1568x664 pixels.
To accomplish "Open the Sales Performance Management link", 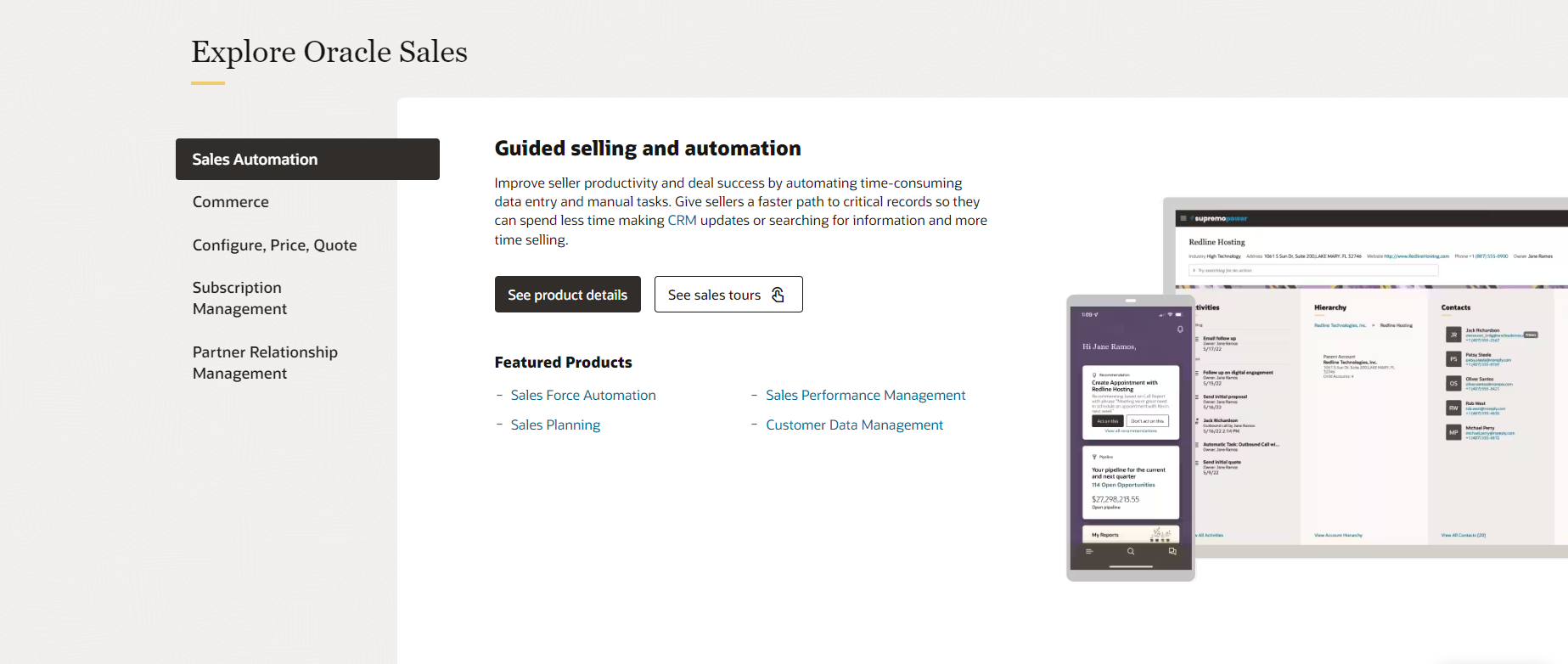I will pyautogui.click(x=866, y=396).
